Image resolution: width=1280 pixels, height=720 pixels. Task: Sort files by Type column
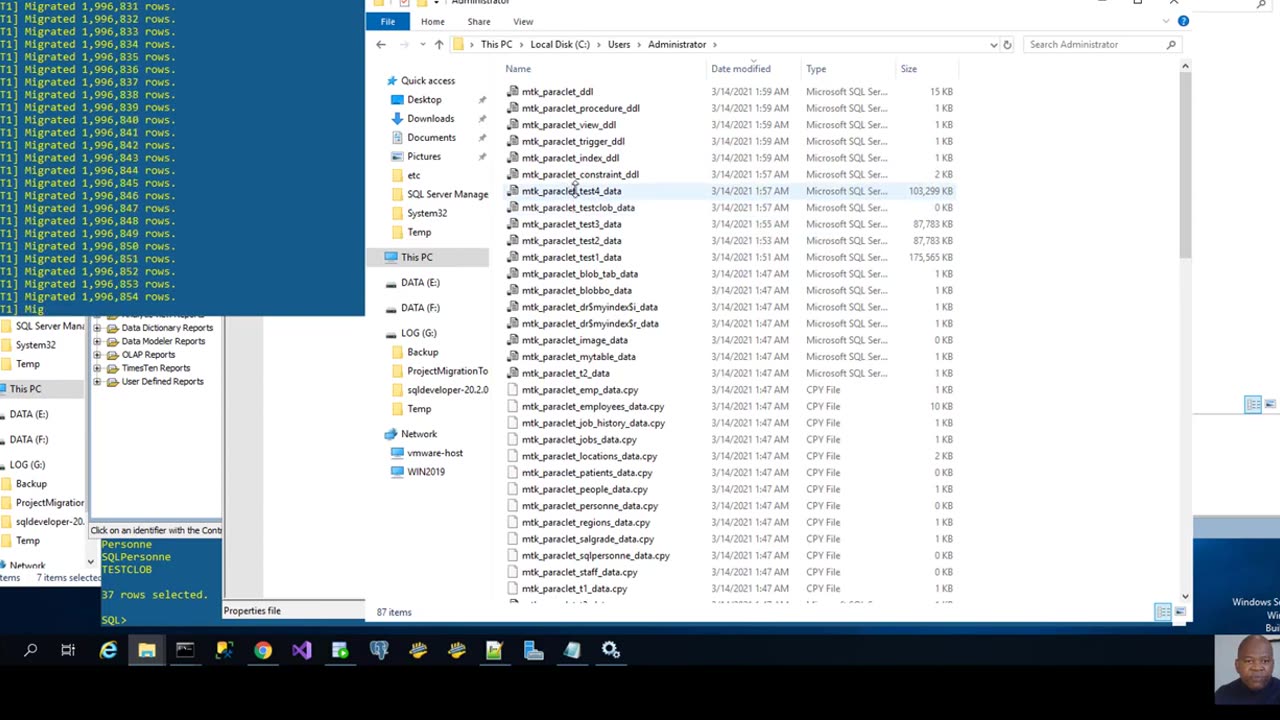coord(816,69)
